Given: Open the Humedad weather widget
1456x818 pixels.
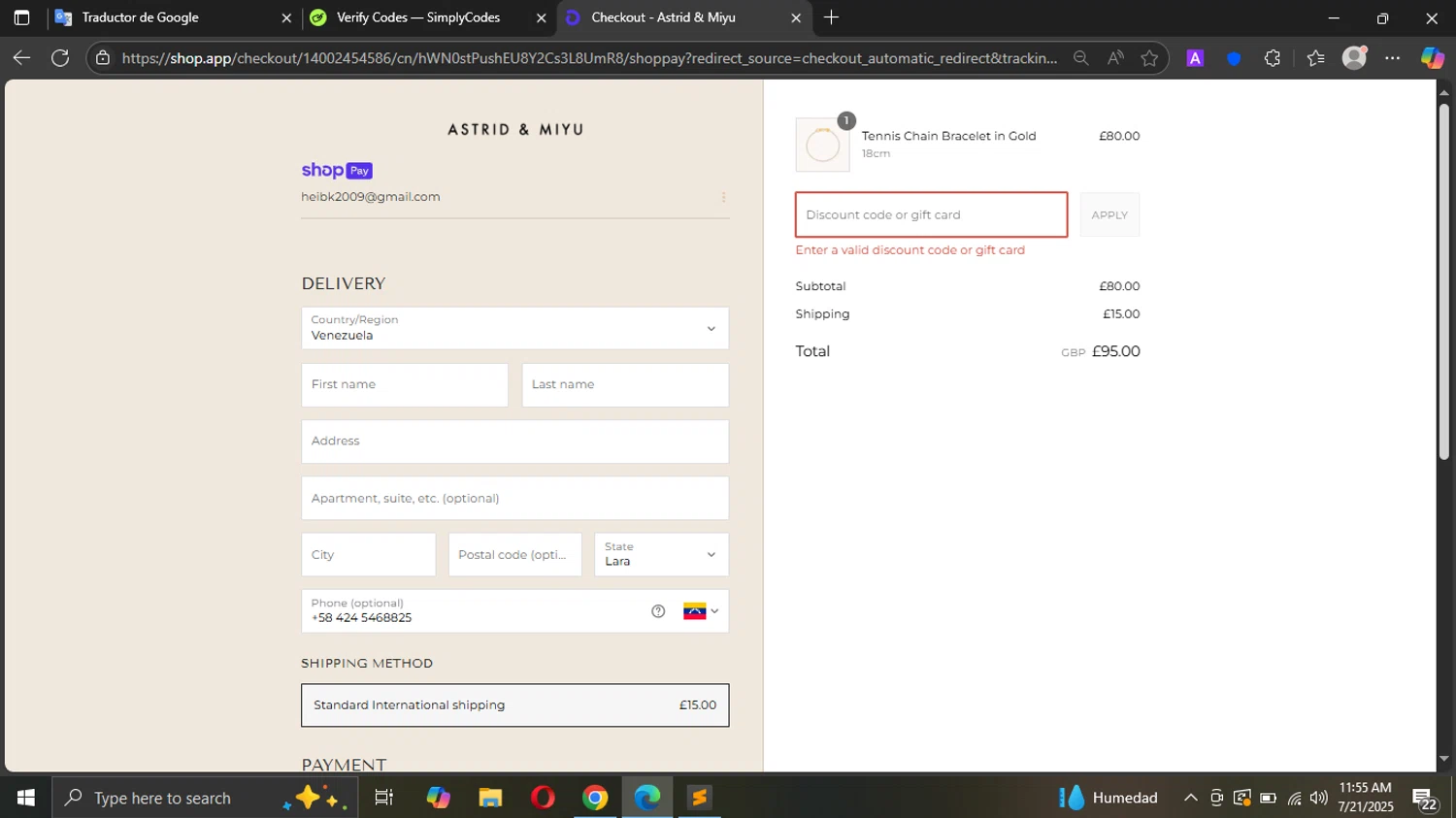Looking at the screenshot, I should point(1109,798).
